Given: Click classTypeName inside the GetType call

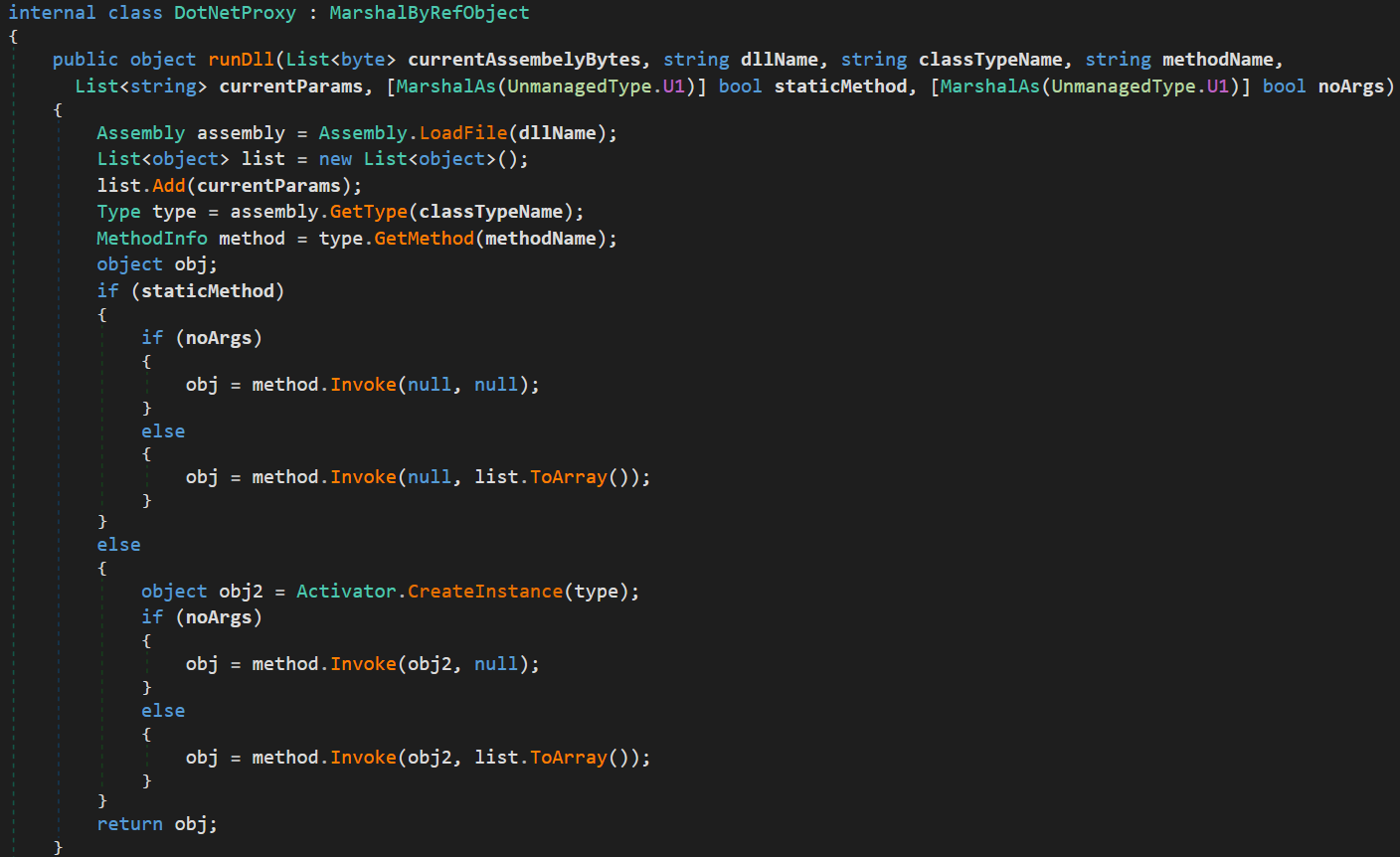Looking at the screenshot, I should [x=490, y=212].
